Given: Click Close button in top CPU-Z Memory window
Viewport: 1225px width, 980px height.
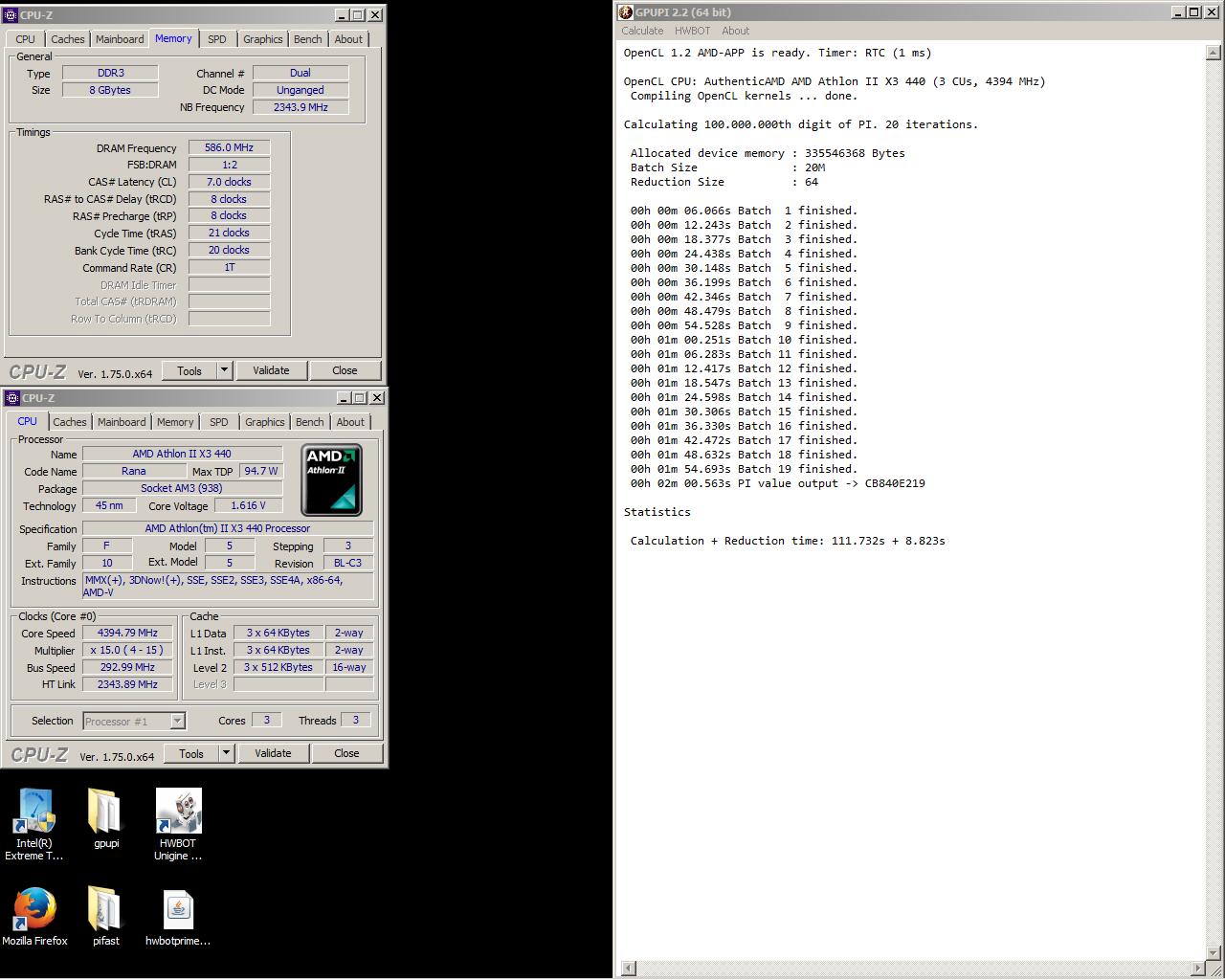Looking at the screenshot, I should click(345, 370).
